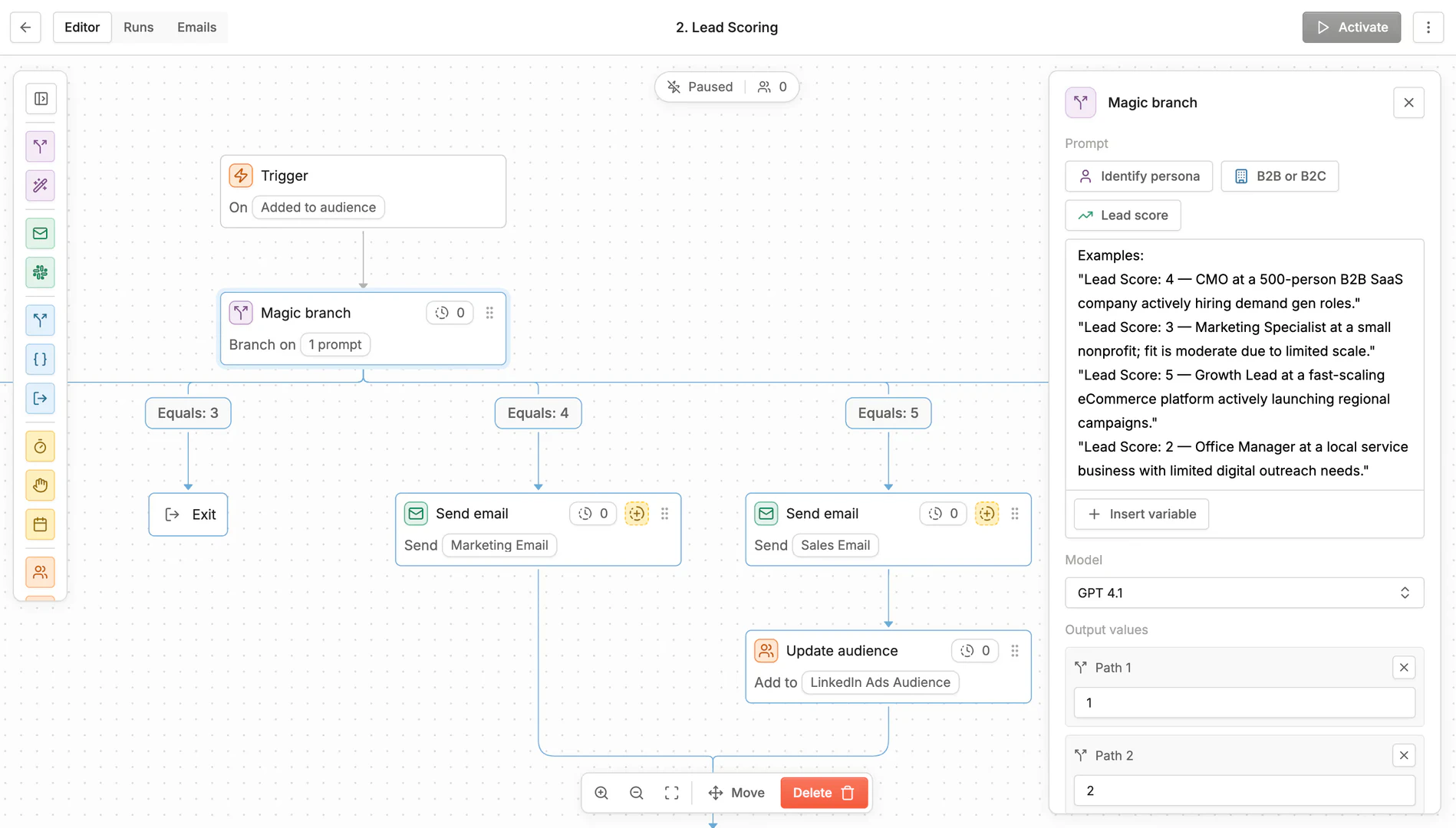This screenshot has height=828, width=1456.
Task: Select the Magic branch tool
Action: click(x=40, y=146)
